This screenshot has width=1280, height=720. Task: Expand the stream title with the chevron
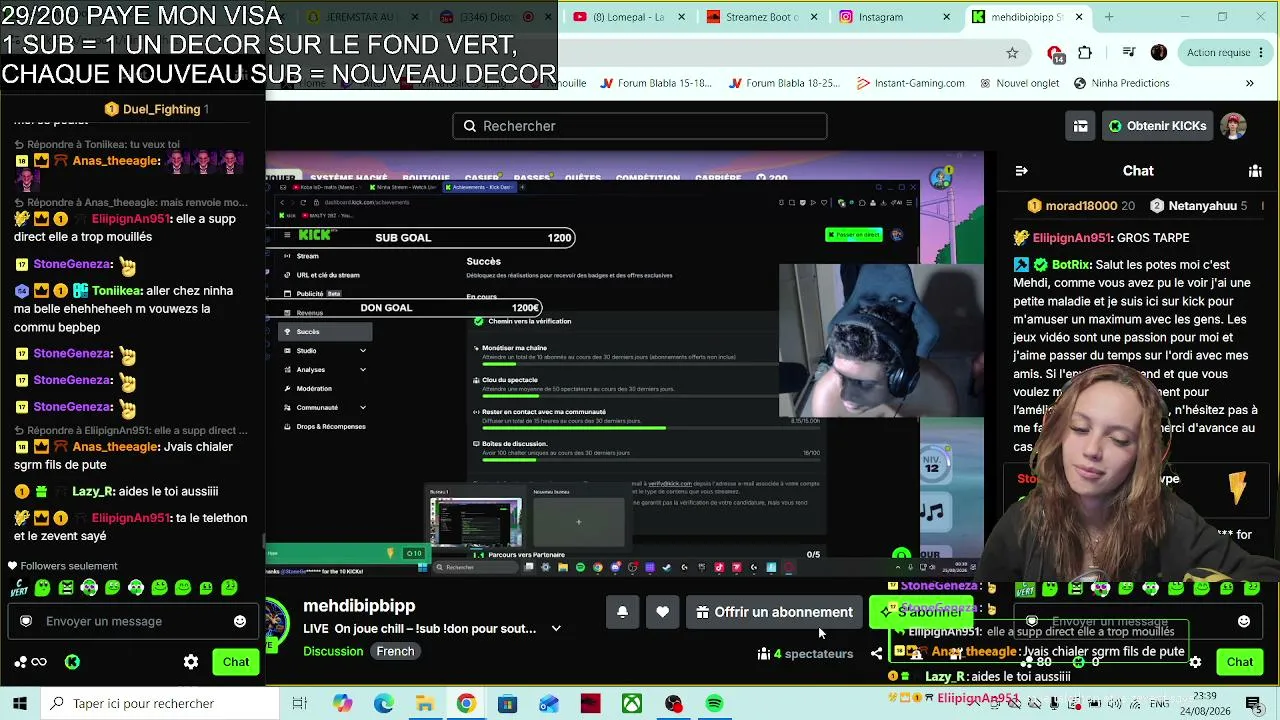click(556, 629)
